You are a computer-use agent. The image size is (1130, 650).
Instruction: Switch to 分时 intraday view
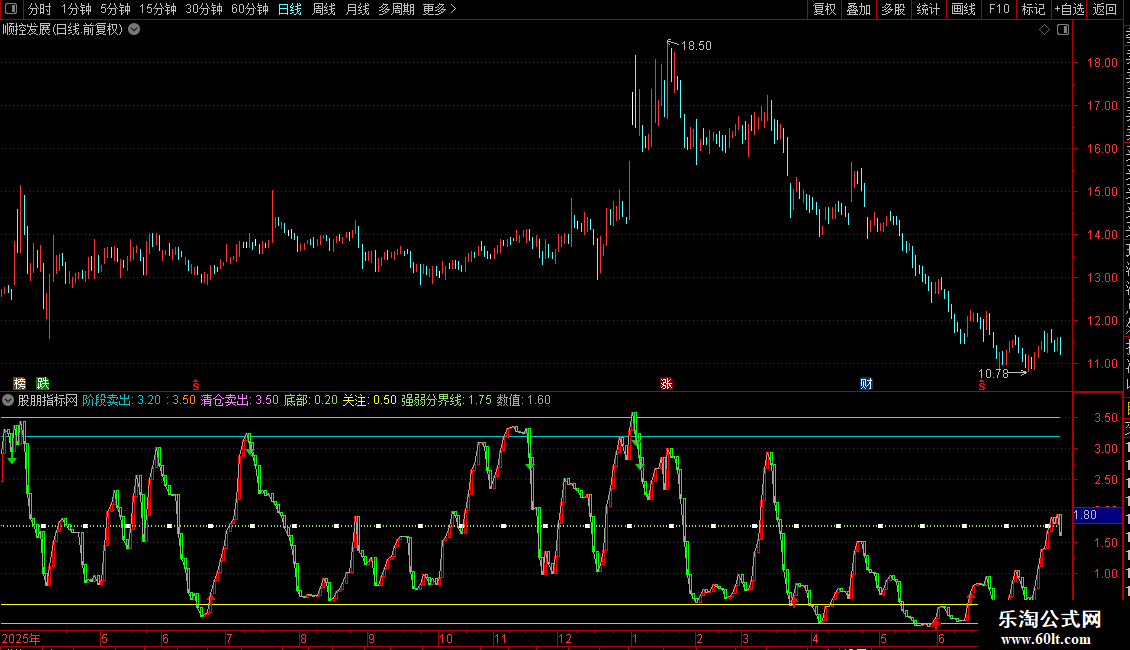[40, 9]
